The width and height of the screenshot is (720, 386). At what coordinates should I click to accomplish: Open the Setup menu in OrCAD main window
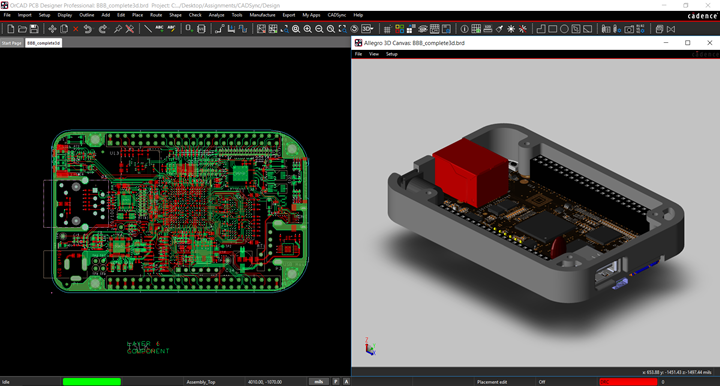[x=45, y=15]
